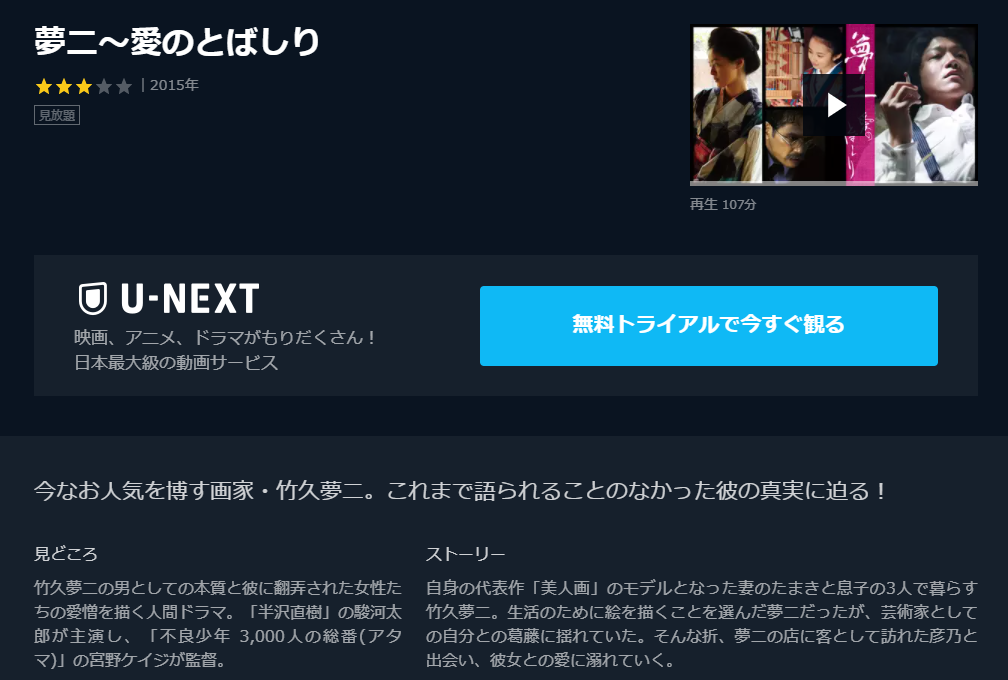The image size is (1008, 680).
Task: Click the third gold rating star
Action: pos(84,86)
